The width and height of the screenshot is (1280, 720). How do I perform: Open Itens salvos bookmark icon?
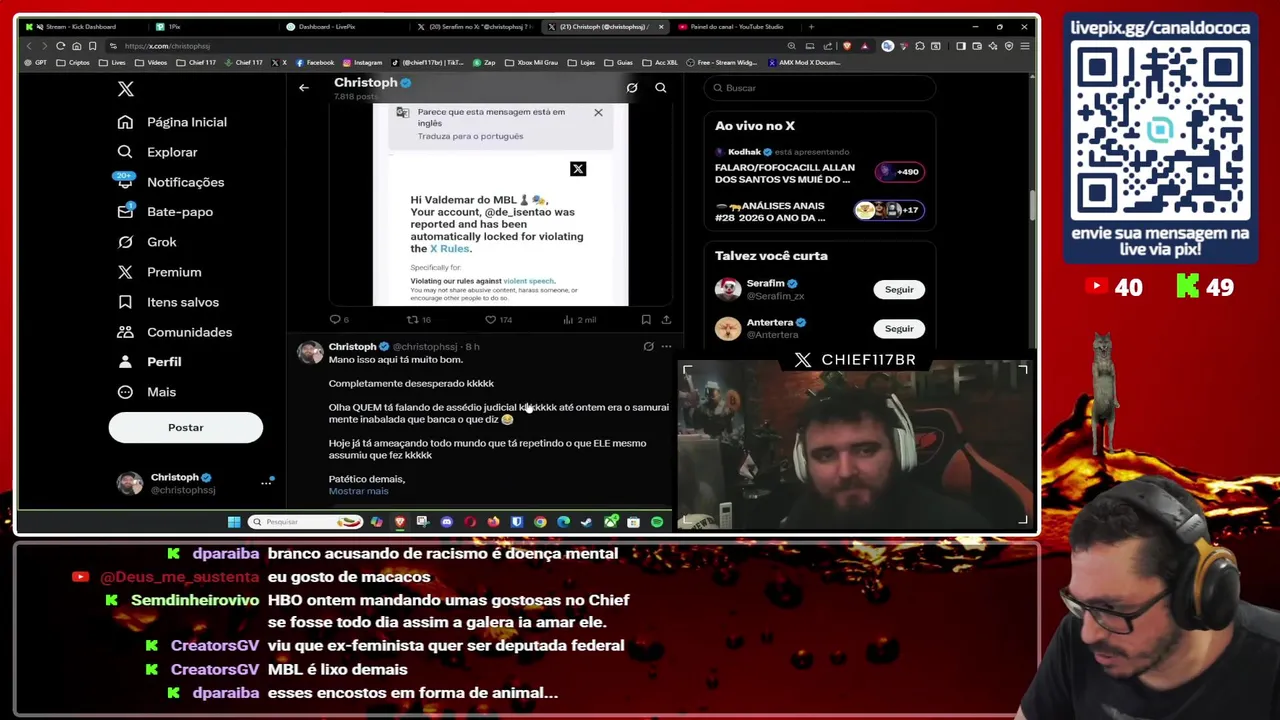click(x=125, y=302)
